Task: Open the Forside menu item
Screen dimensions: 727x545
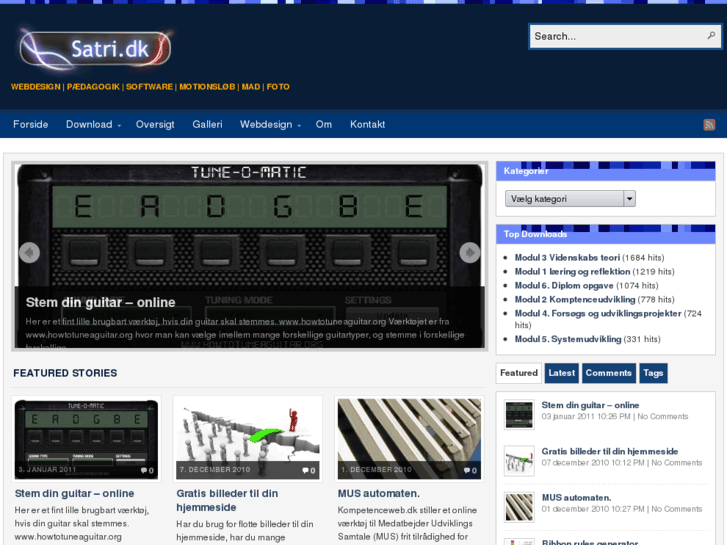Action: pos(31,124)
